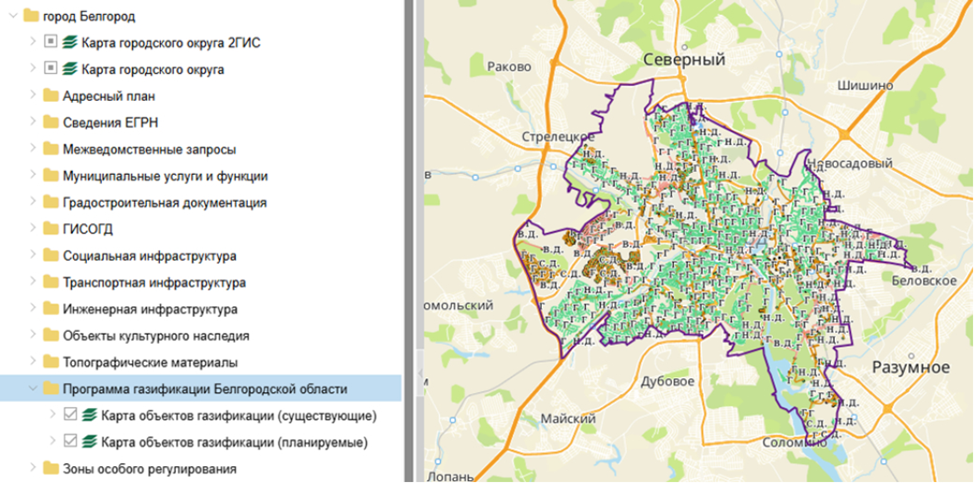This screenshot has width=974, height=483.
Task: Click the Стрелецкое label on map
Action: pyautogui.click(x=558, y=137)
